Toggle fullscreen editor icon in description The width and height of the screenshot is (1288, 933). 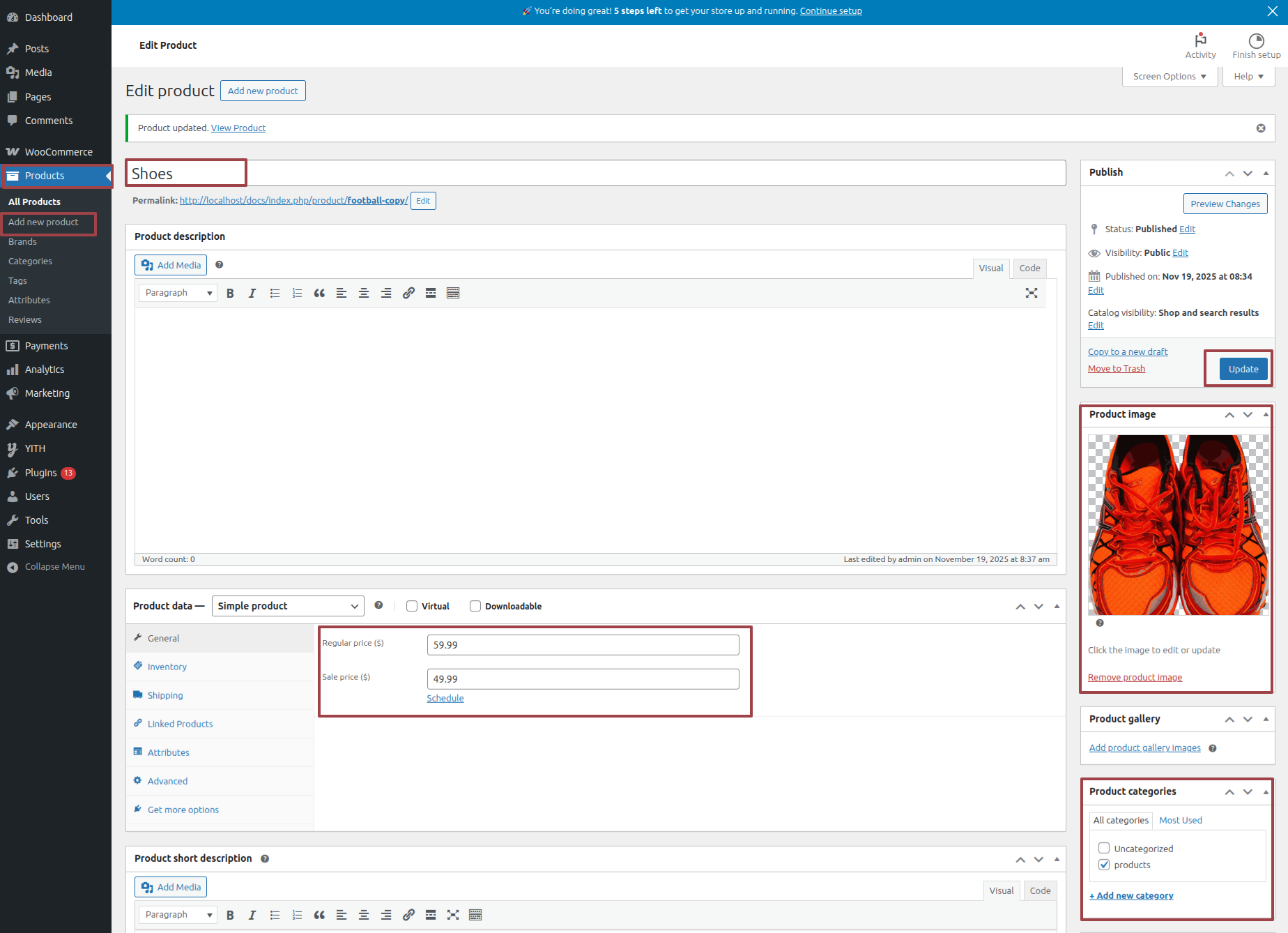(1032, 294)
